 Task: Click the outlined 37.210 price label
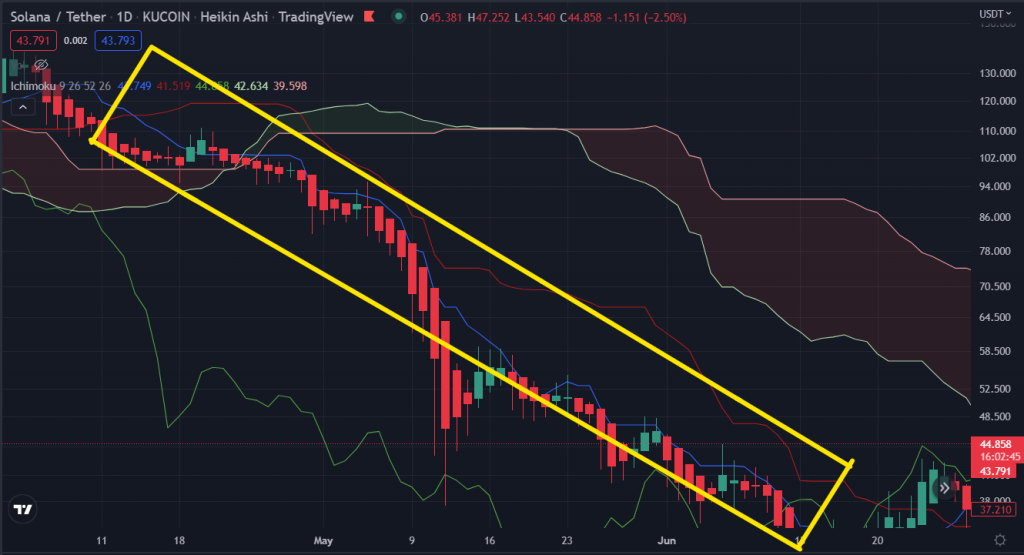(995, 510)
